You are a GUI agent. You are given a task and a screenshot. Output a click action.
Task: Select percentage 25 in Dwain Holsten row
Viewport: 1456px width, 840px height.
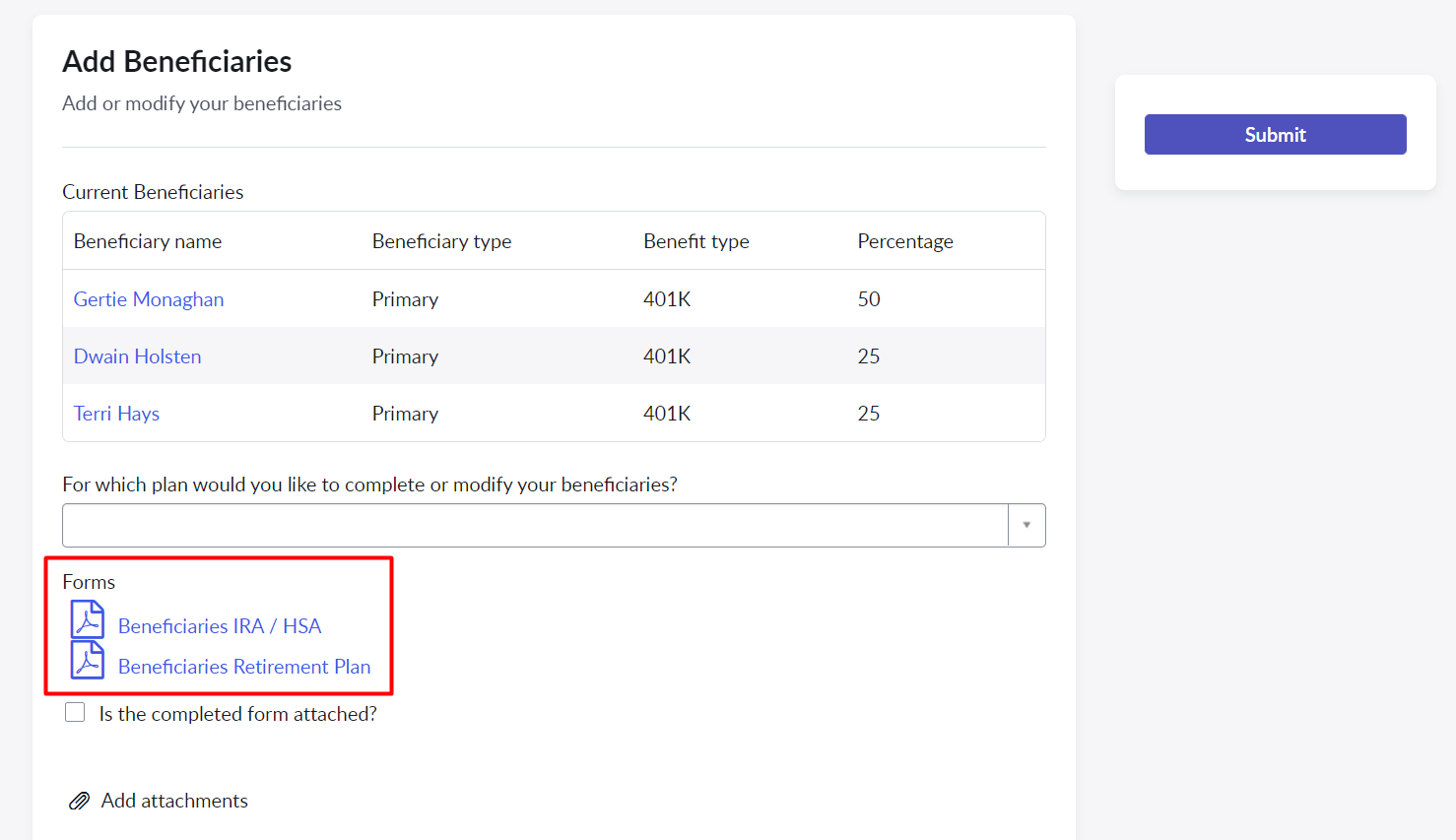coord(869,356)
